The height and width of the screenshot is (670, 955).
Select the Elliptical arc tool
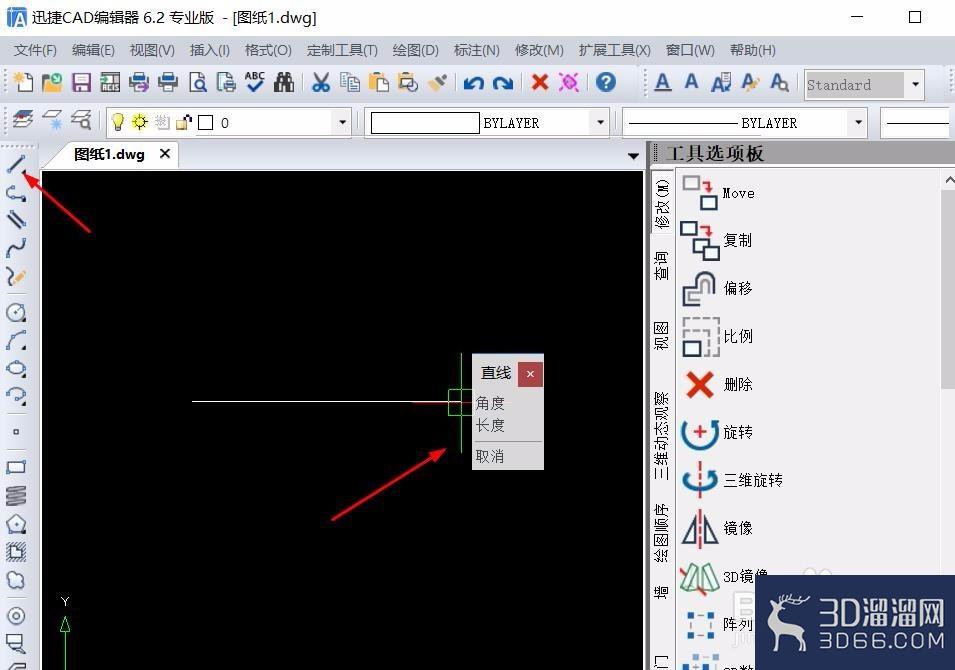(x=16, y=397)
